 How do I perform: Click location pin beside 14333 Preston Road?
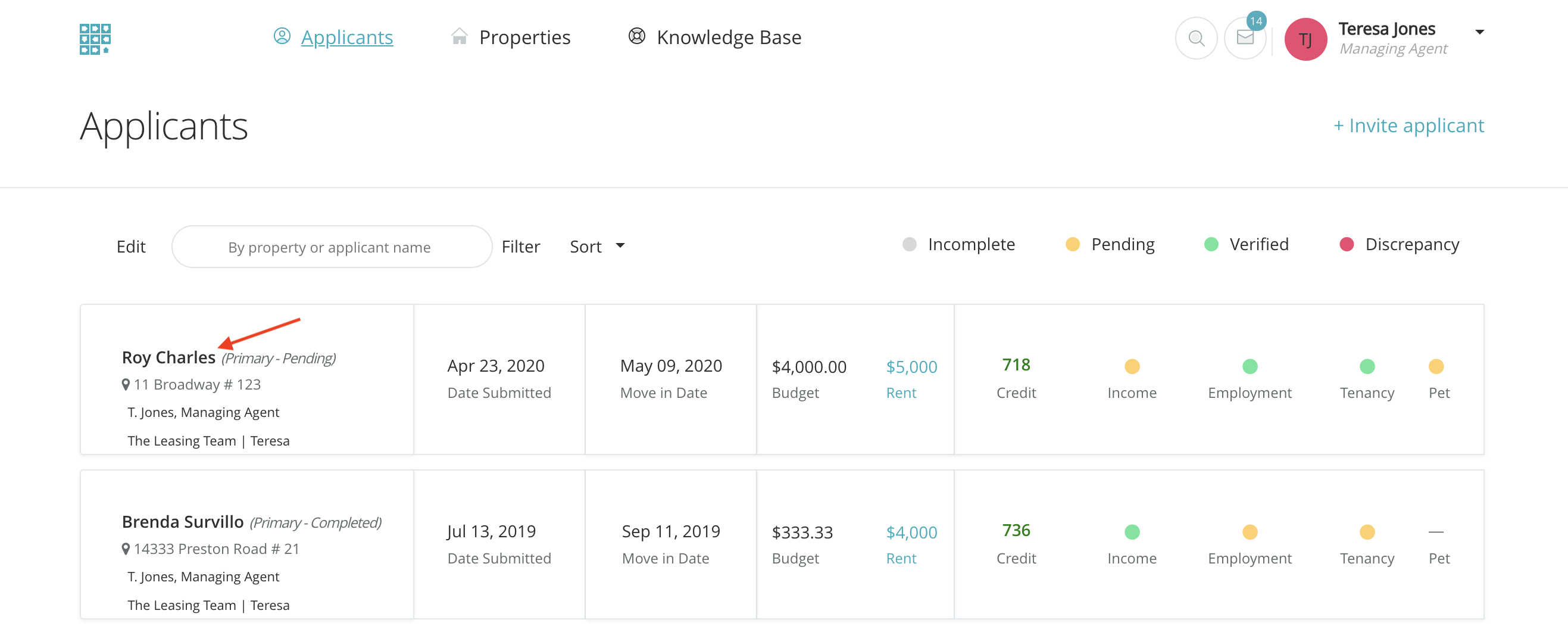[126, 549]
